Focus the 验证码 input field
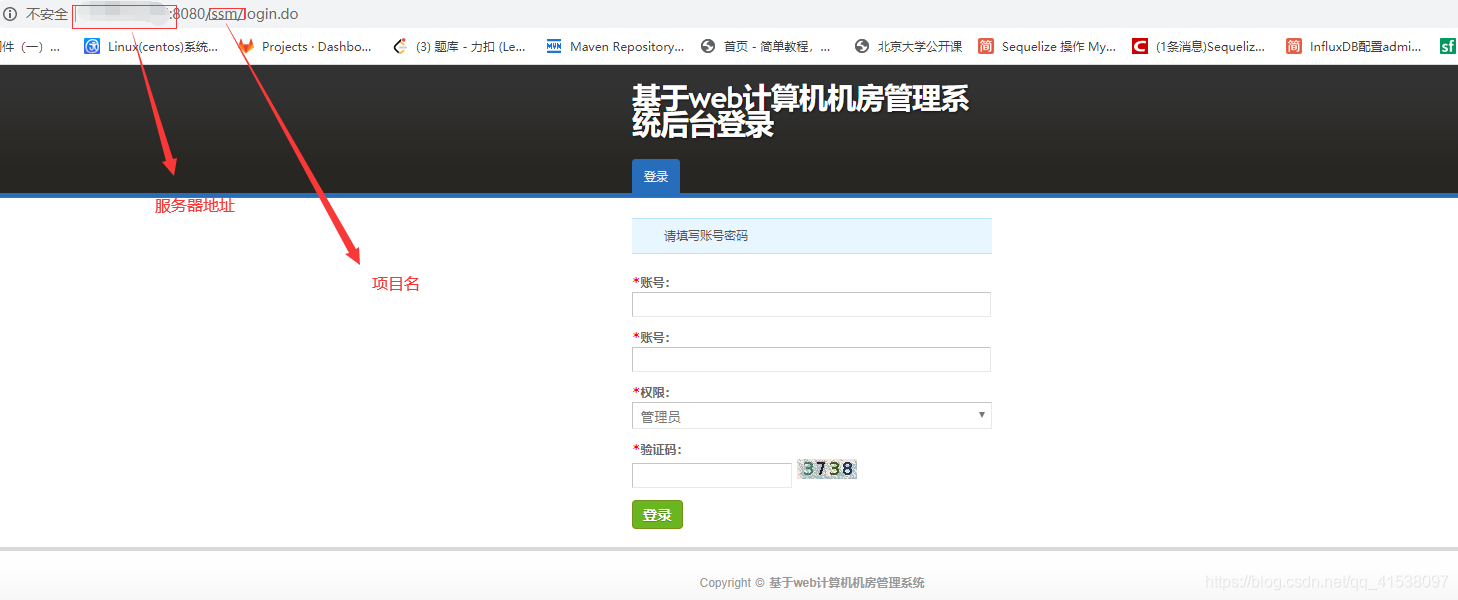 tap(712, 475)
